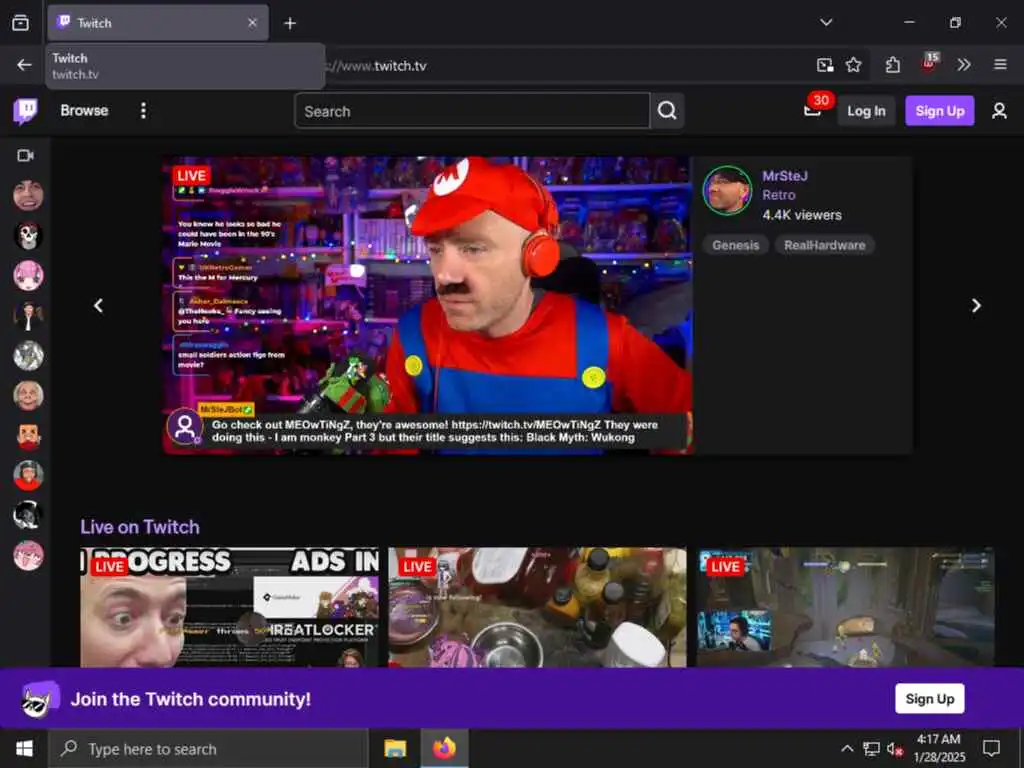Click the twitch.tv address bar
Viewport: 1024px width, 768px height.
[x=562, y=66]
